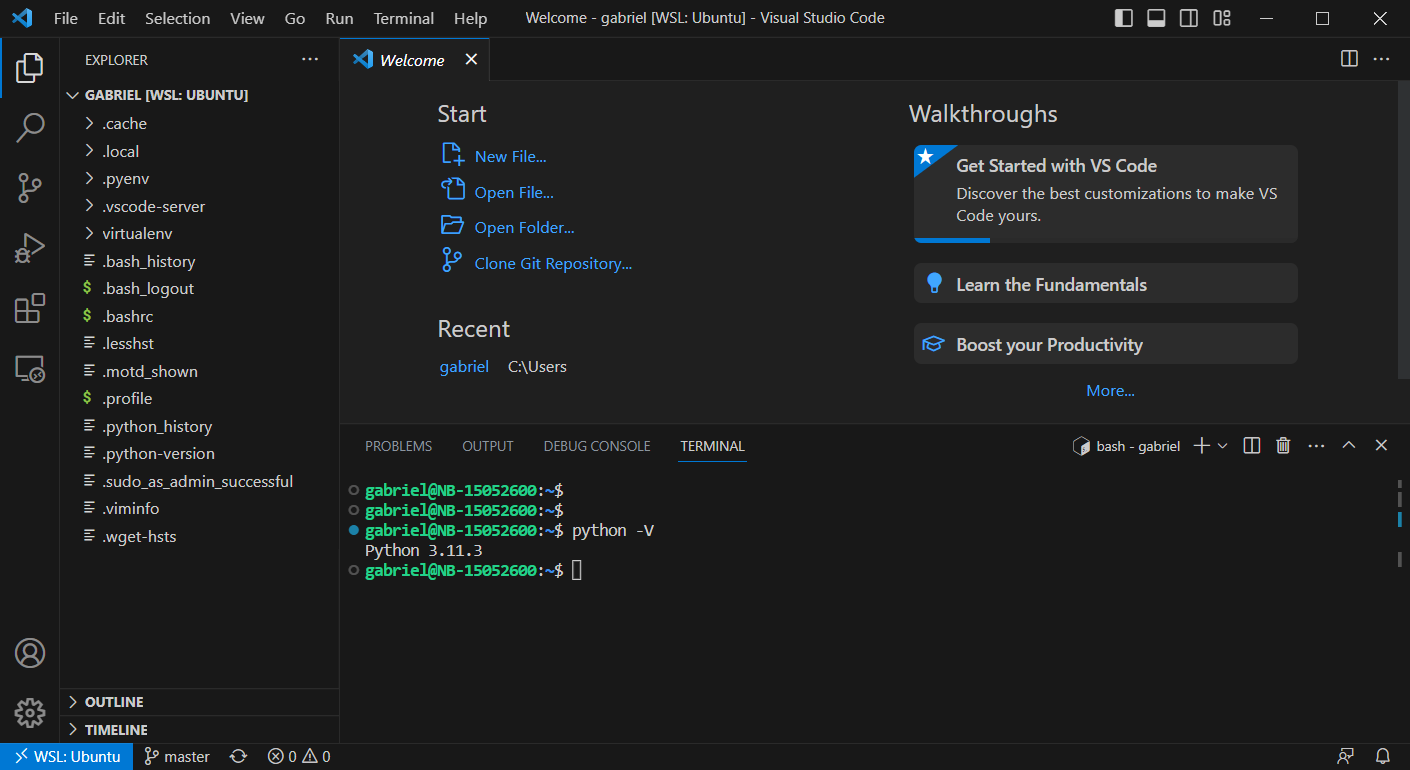This screenshot has height=770, width=1410.
Task: Open the Run and Debug view
Action: 31,248
